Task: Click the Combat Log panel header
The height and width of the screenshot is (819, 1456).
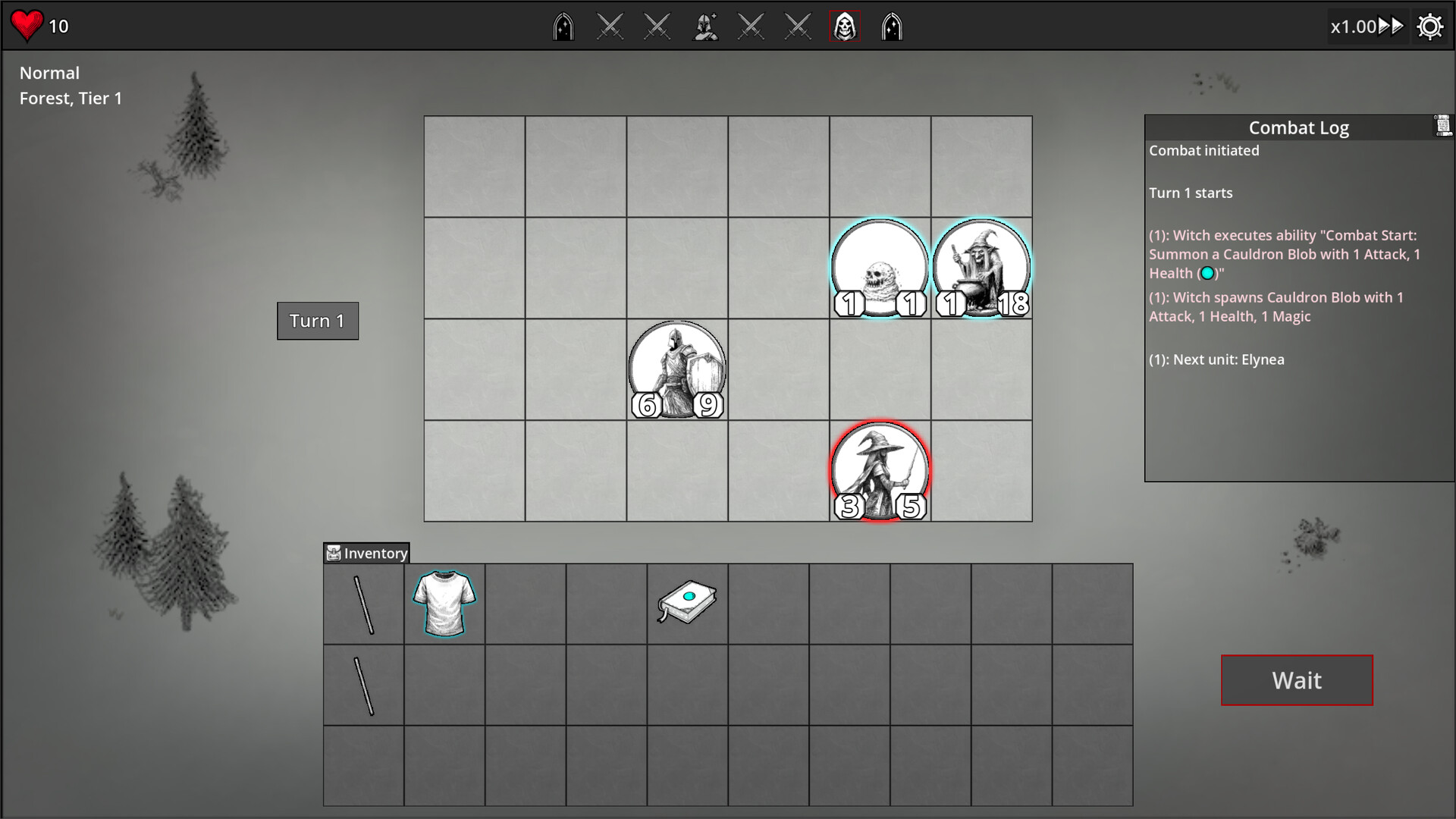Action: tap(1299, 127)
